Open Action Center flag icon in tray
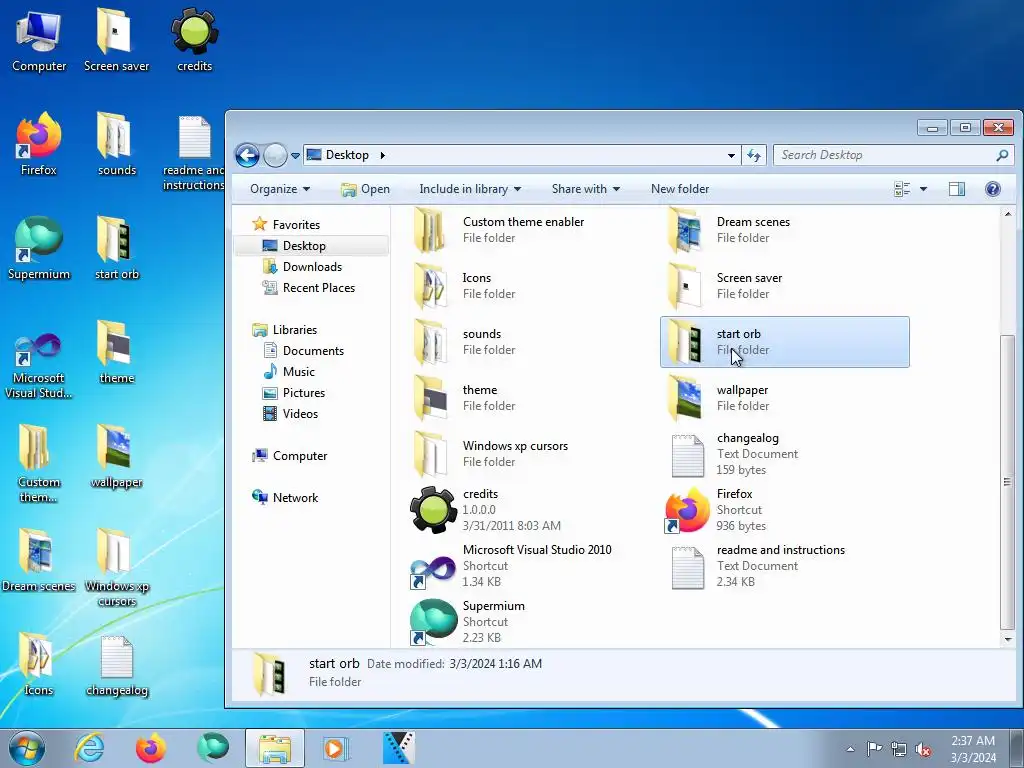 (874, 749)
